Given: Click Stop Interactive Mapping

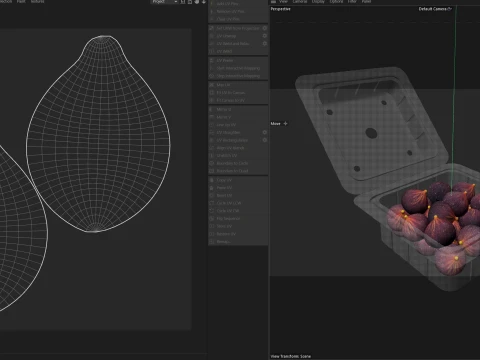Looking at the screenshot, I should click(x=238, y=76).
